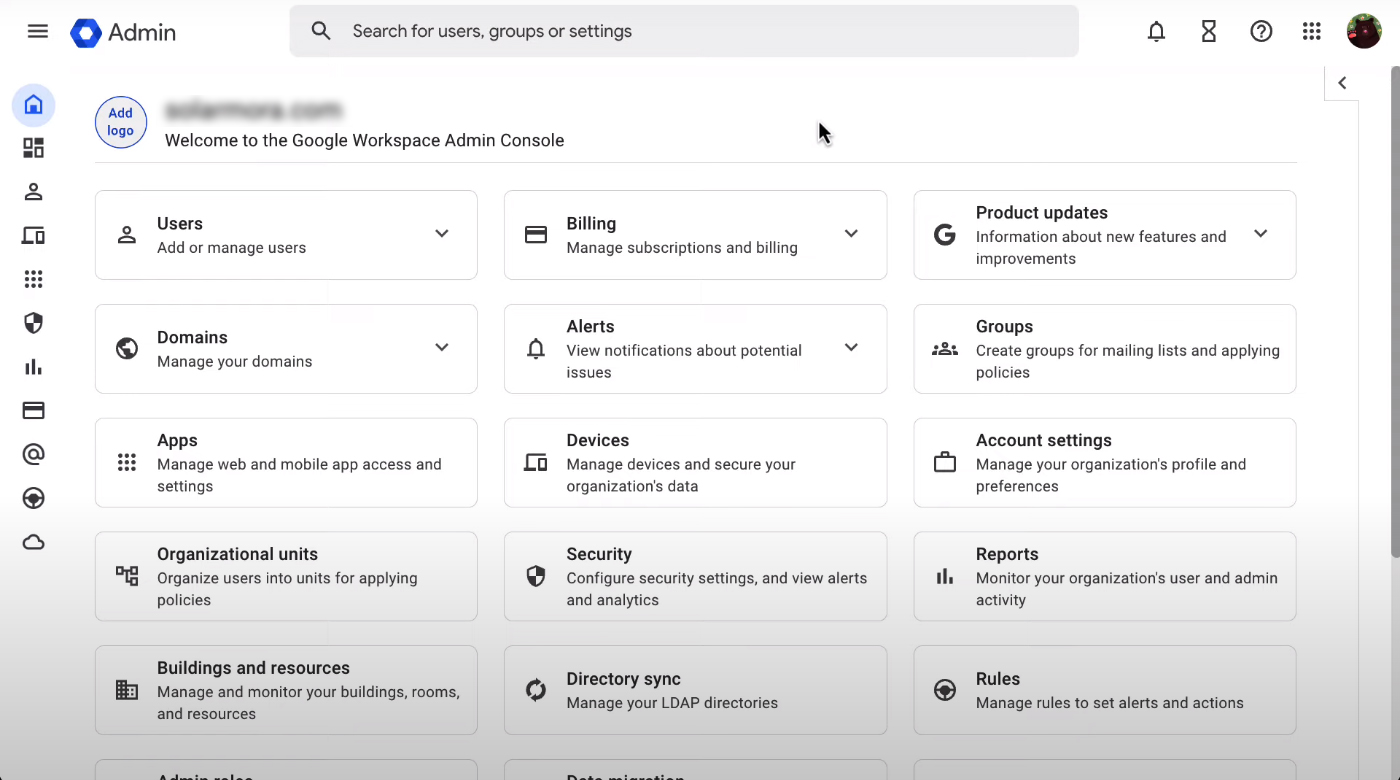Click the search magnifier icon
The height and width of the screenshot is (780, 1400).
321,31
